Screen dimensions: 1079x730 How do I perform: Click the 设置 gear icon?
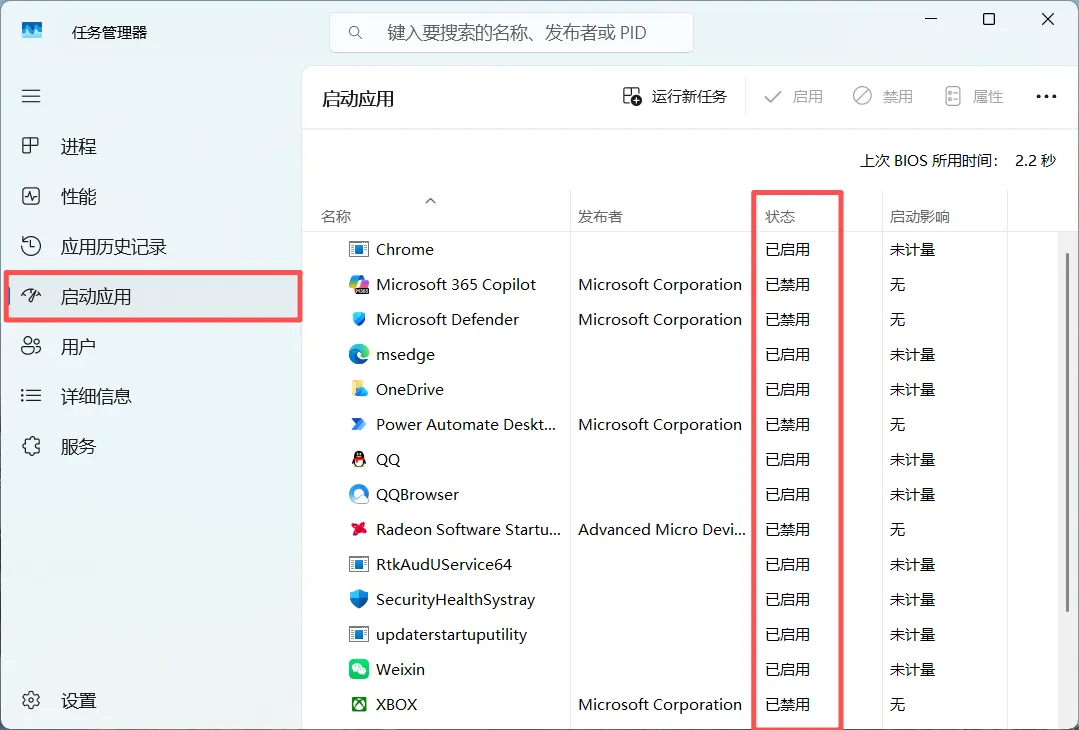[31, 700]
